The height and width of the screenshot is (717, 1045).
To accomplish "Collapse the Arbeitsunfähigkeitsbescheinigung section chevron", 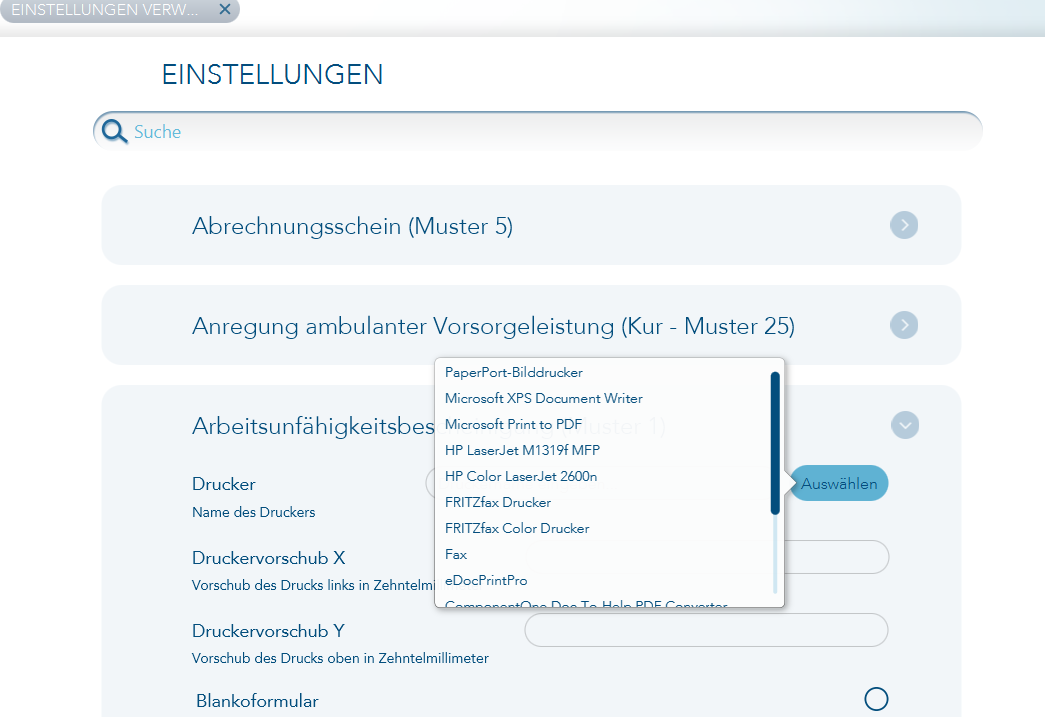I will click(x=904, y=425).
